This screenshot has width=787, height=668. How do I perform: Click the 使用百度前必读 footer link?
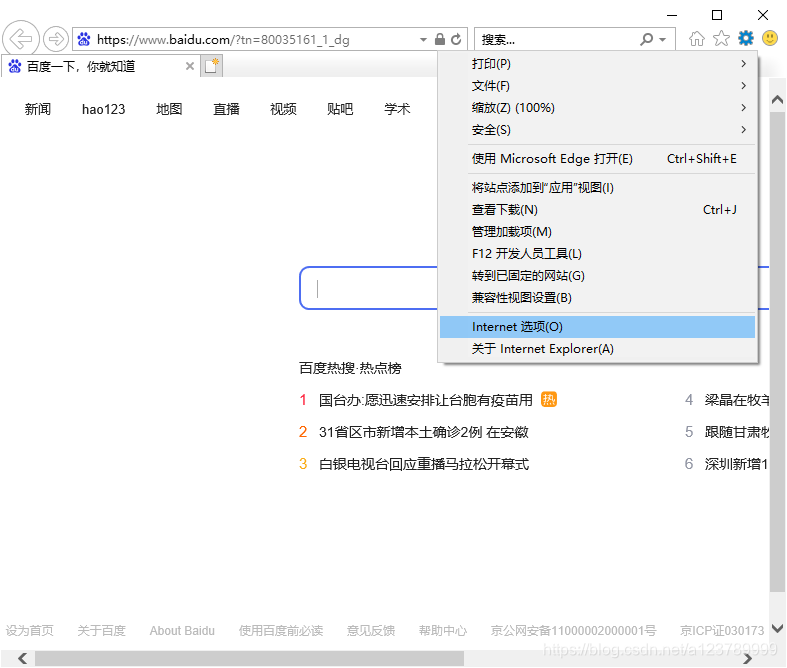(x=281, y=630)
